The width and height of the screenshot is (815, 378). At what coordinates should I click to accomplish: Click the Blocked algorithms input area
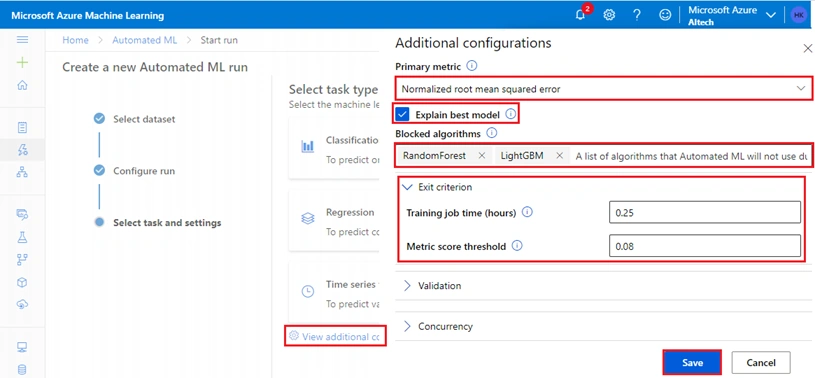coord(690,156)
